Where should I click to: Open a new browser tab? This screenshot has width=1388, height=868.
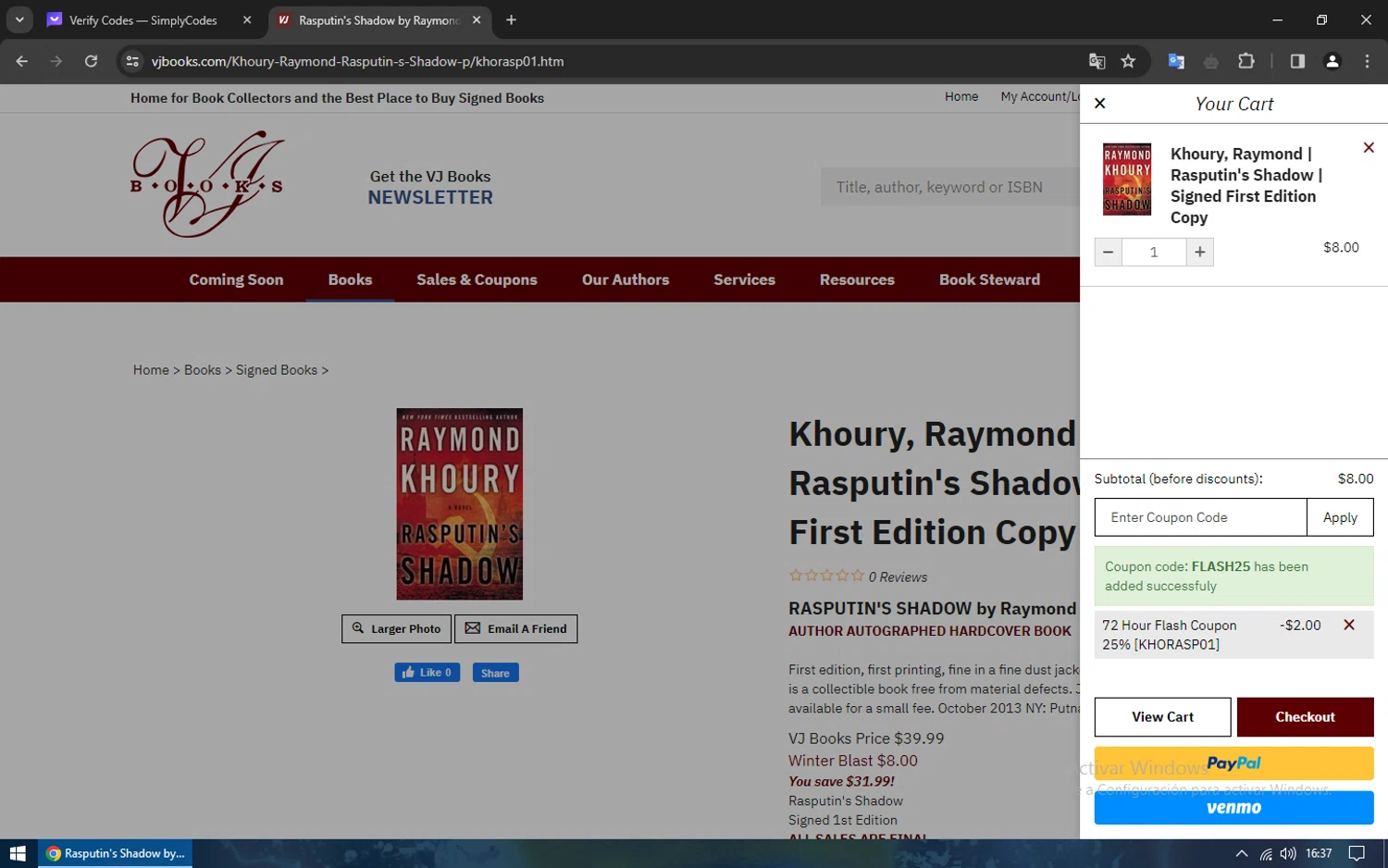point(511,20)
